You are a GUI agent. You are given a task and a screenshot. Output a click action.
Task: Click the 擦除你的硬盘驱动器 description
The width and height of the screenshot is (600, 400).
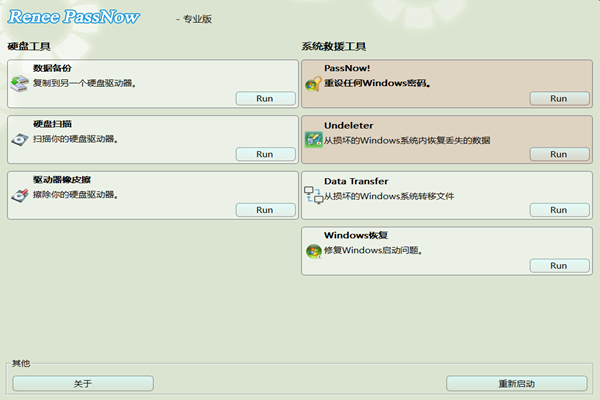pos(75,195)
